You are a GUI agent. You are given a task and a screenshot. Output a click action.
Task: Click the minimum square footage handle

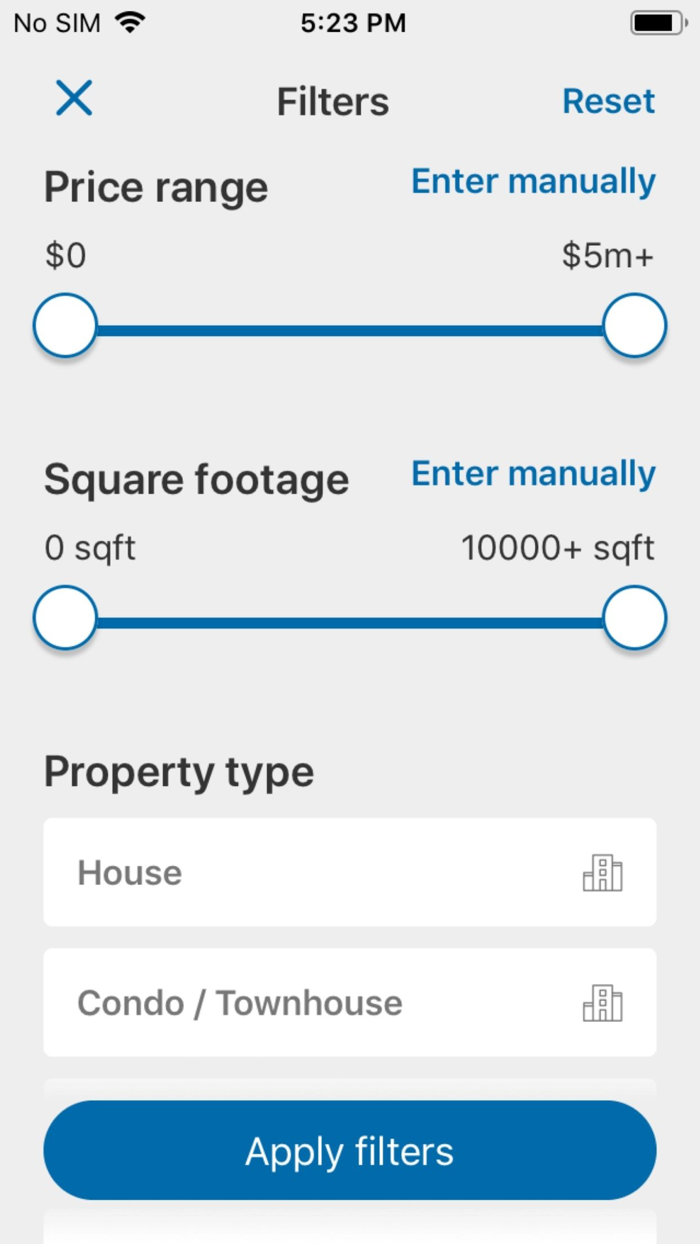[x=65, y=618]
